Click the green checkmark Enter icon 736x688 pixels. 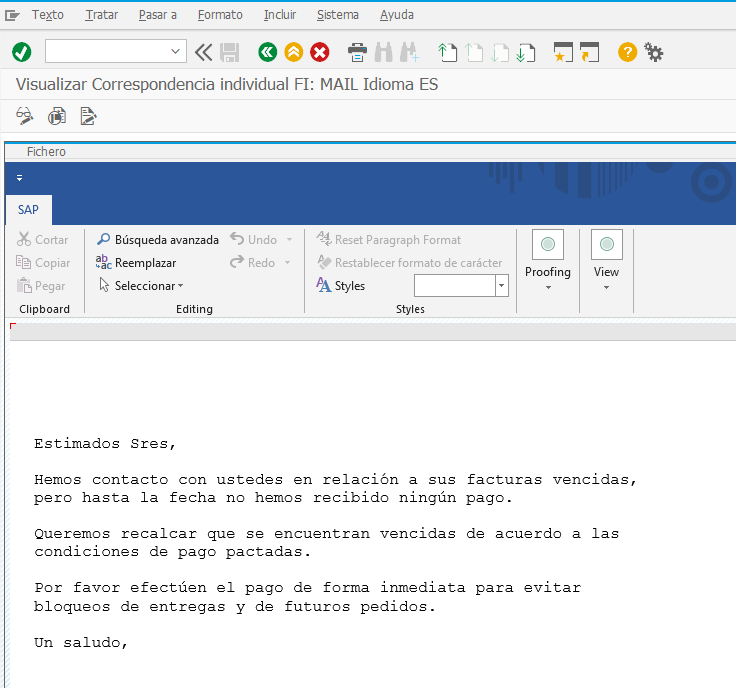[22, 52]
